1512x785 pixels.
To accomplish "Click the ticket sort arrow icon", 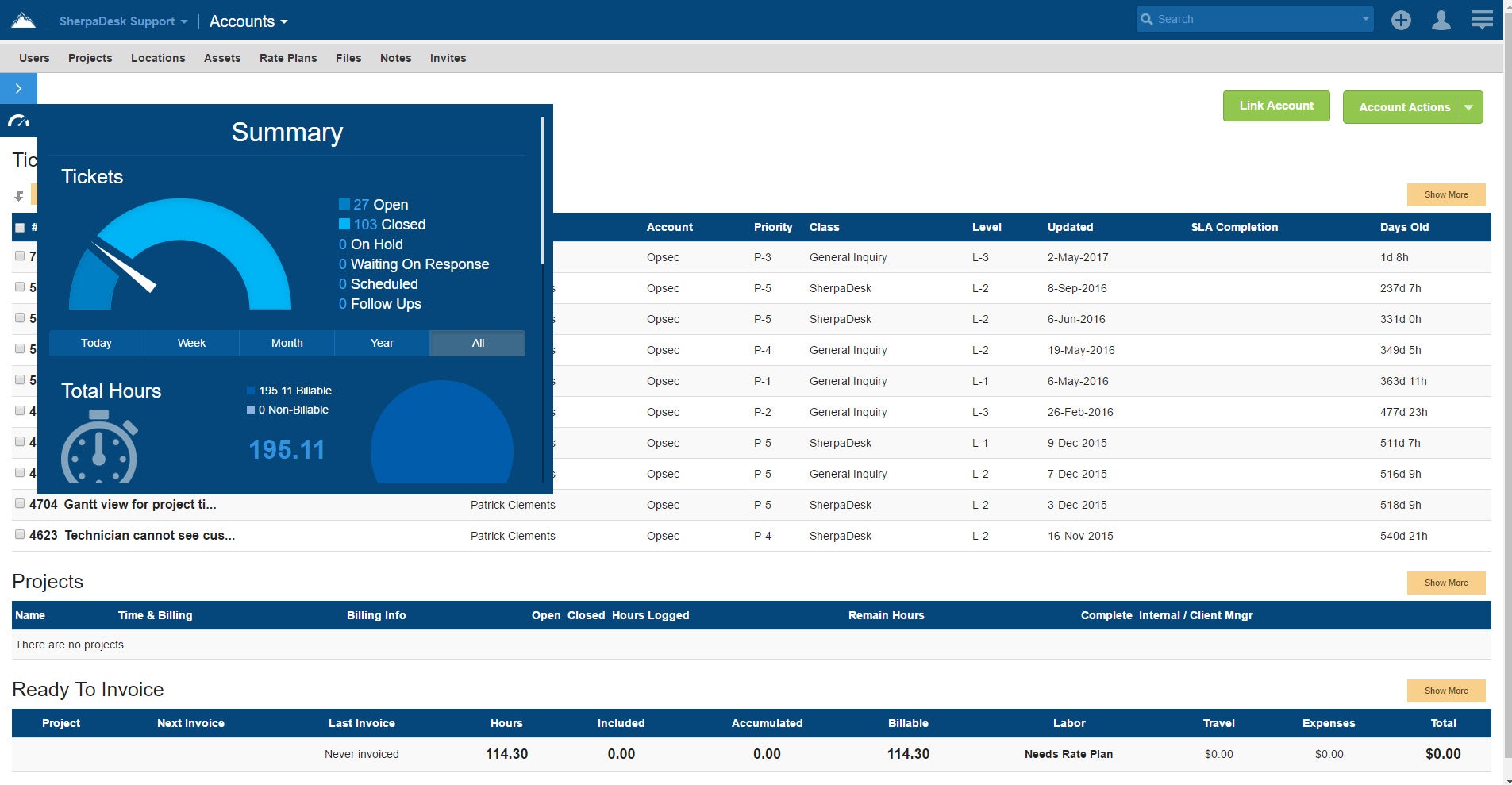I will pyautogui.click(x=19, y=196).
